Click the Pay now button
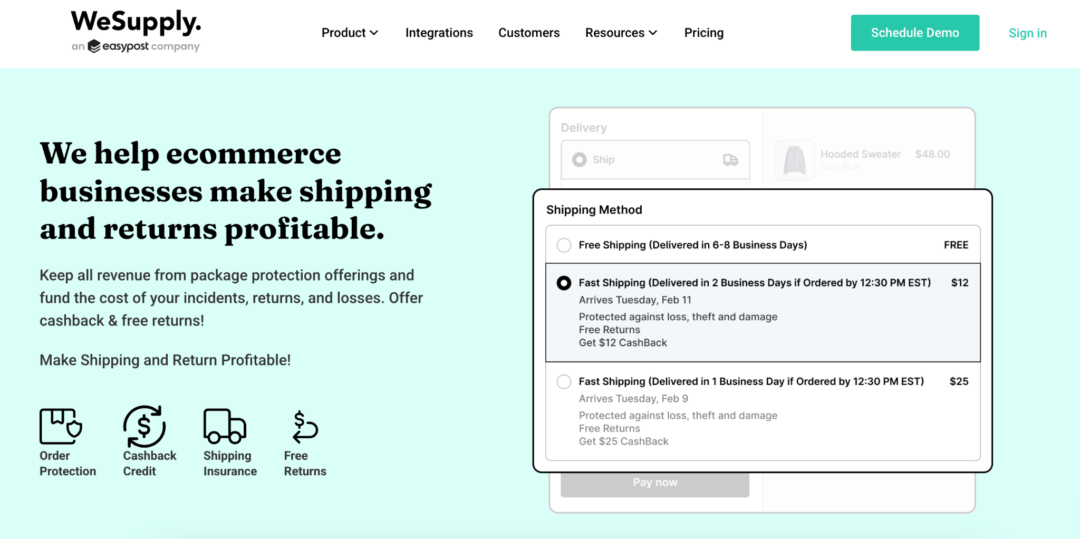 [655, 483]
